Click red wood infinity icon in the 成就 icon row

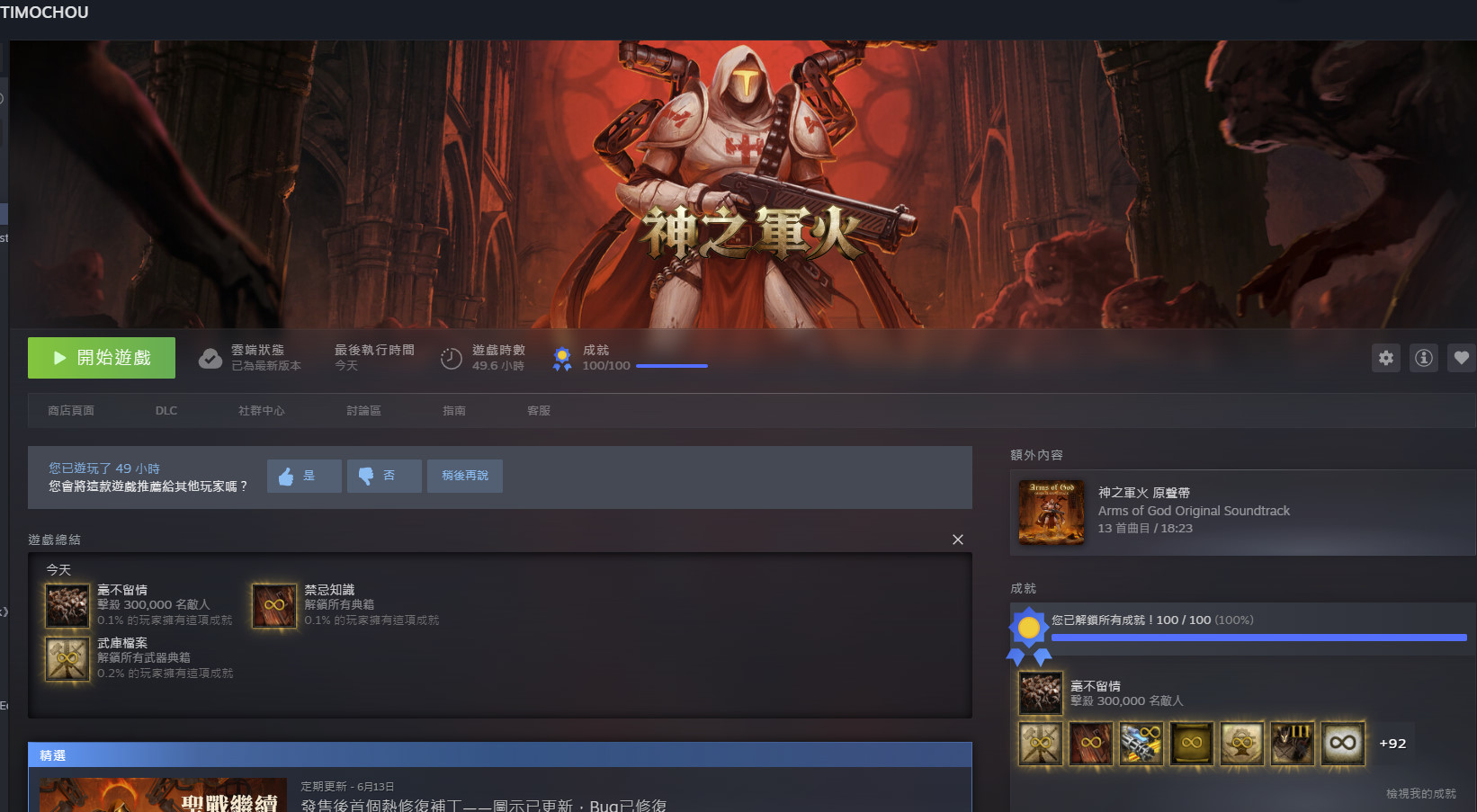[1091, 744]
